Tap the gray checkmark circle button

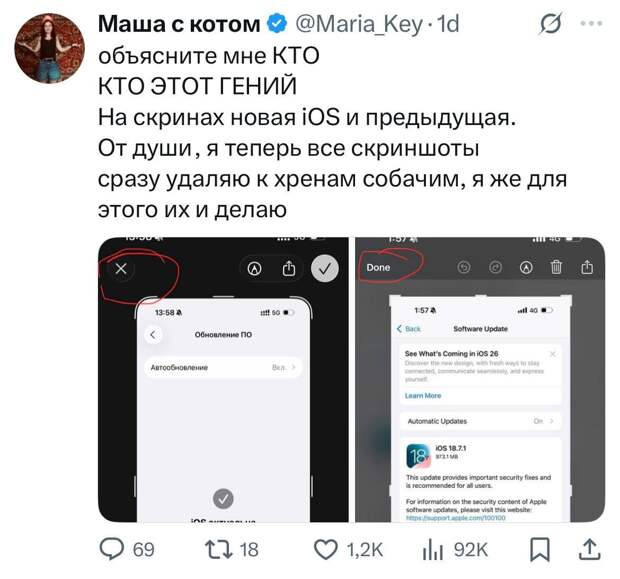(x=325, y=269)
